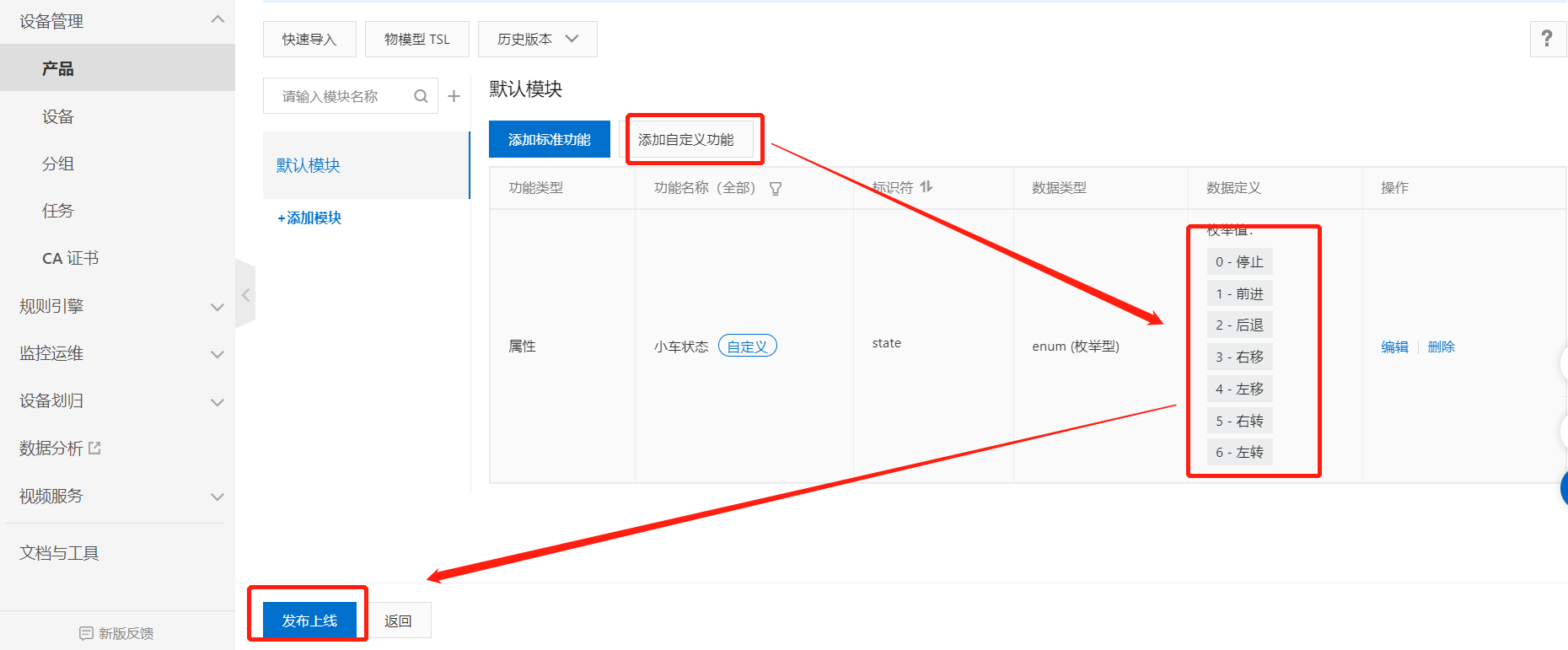Expand the 视频服务 menu section
Screen dimensions: 1568x650
[x=217, y=497]
